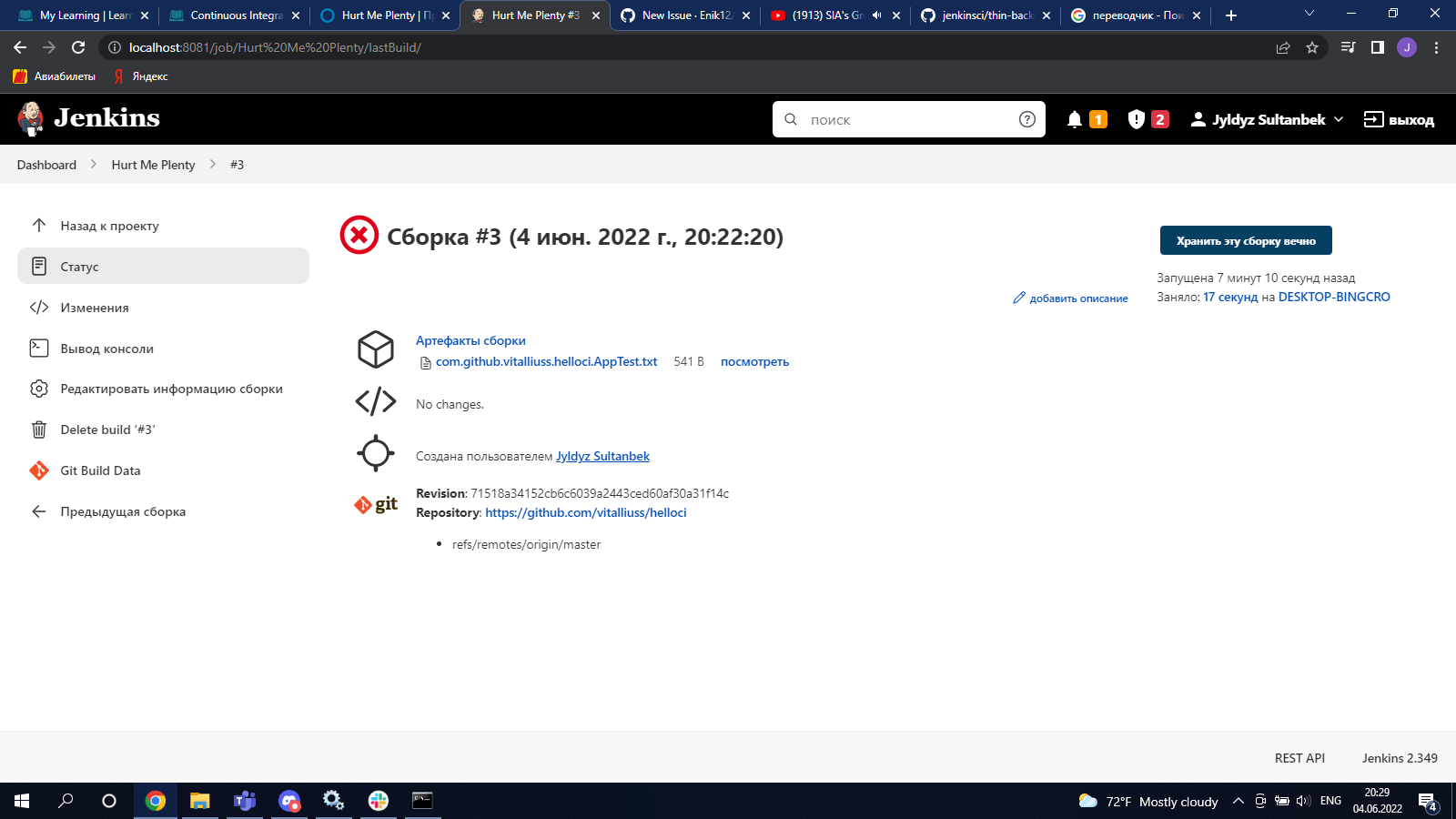This screenshot has width=1456, height=819.
Task: Open the REST API footer link
Action: tap(1299, 758)
